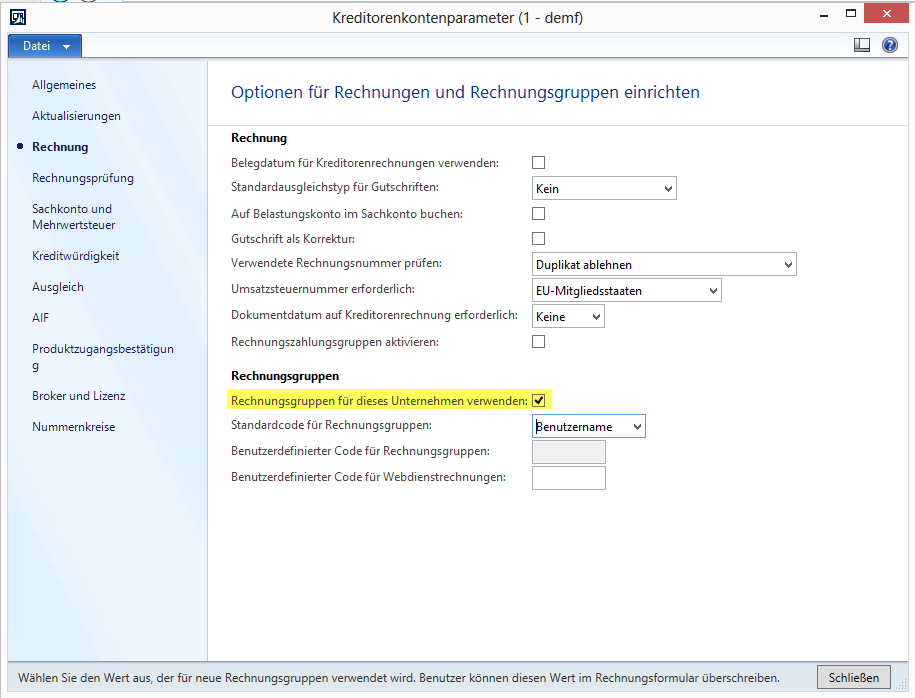Uncheck Rechnungsgruppen für dieses Unternehmen verwenden
The height and width of the screenshot is (698, 915).
coord(538,401)
